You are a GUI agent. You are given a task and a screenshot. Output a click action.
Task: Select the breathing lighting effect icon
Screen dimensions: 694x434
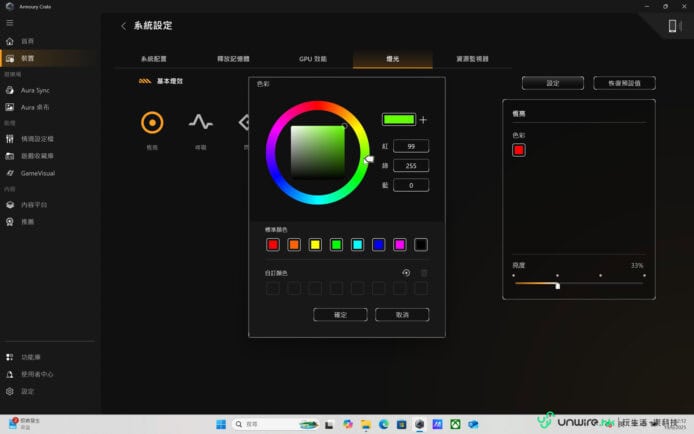pyautogui.click(x=201, y=122)
